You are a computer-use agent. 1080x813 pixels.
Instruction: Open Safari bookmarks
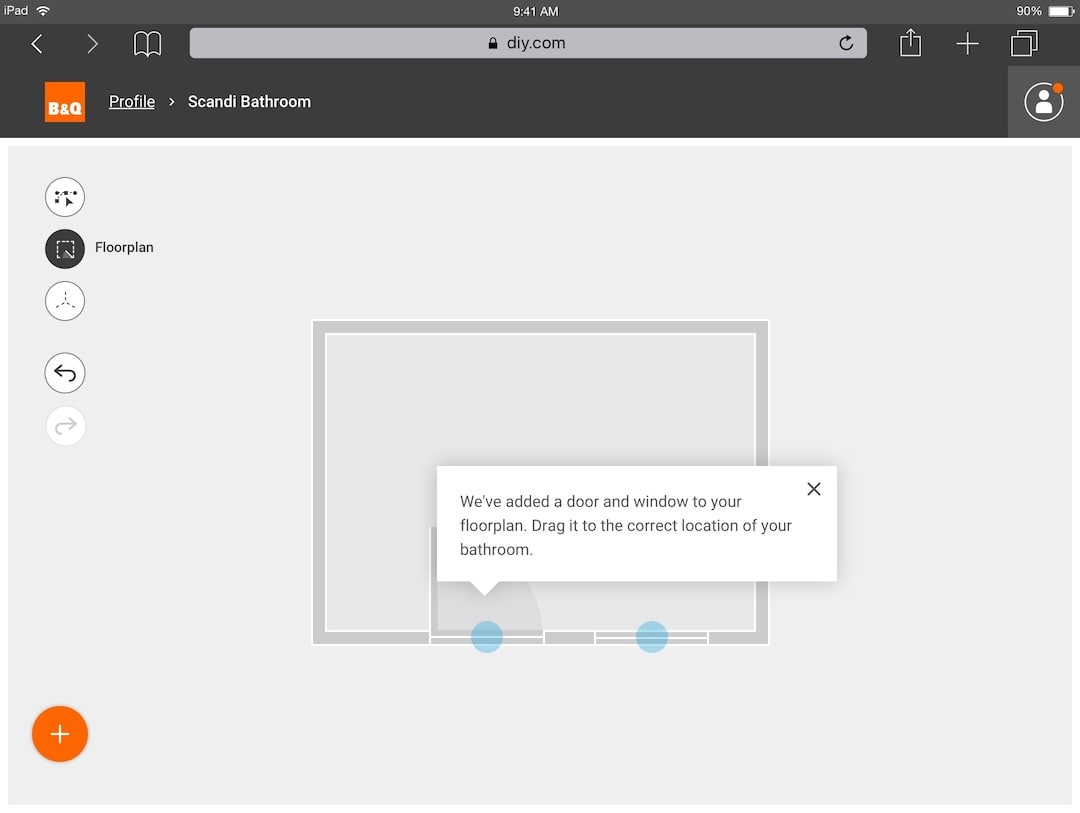tap(147, 44)
